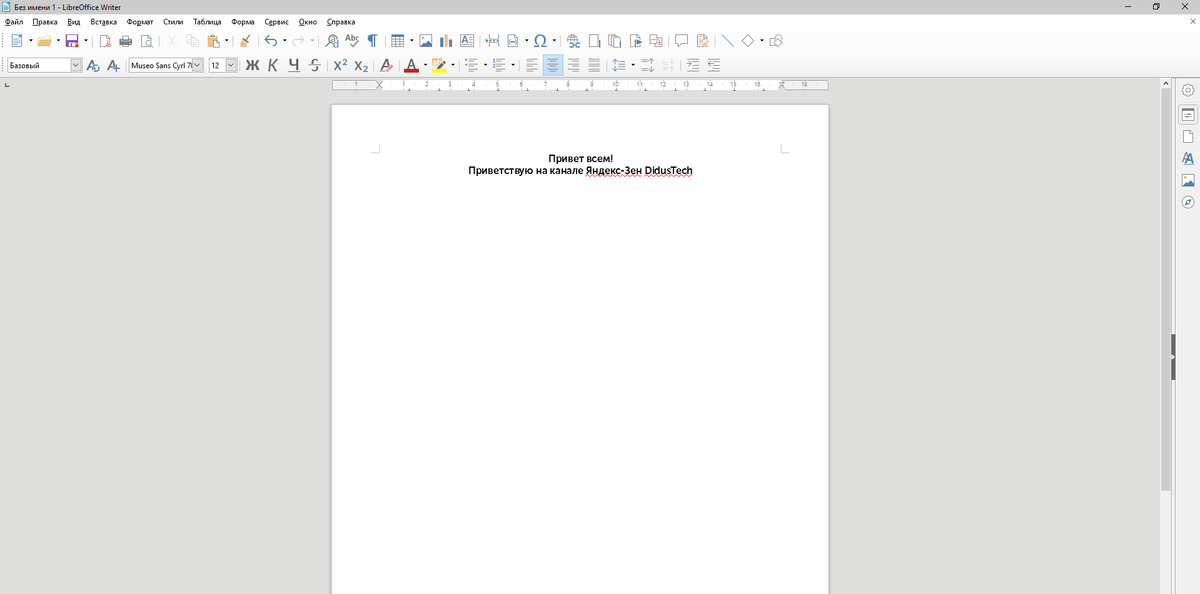1200x594 pixels.
Task: Open the sidebar Gallery panel
Action: click(1188, 180)
